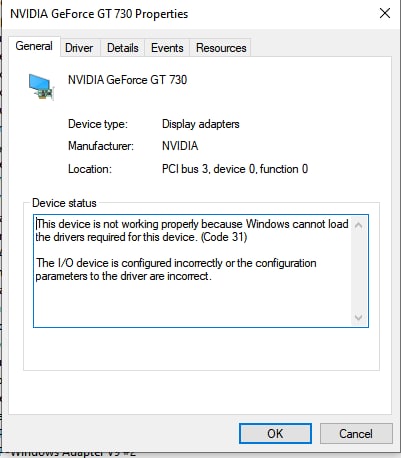
Task: Click the device status scroll up arrow
Action: click(x=359, y=226)
